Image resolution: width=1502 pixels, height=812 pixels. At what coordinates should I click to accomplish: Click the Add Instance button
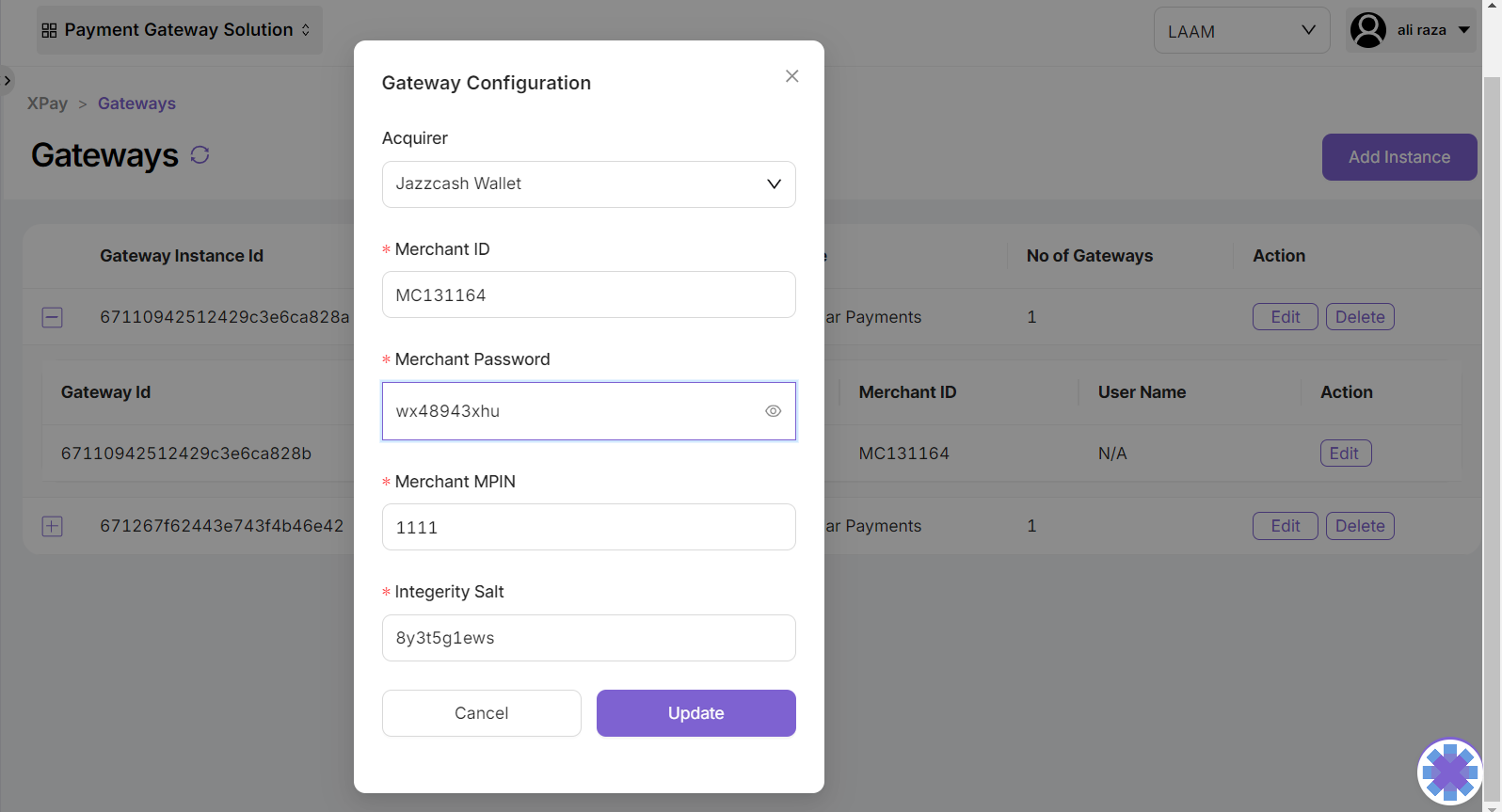coord(1398,157)
